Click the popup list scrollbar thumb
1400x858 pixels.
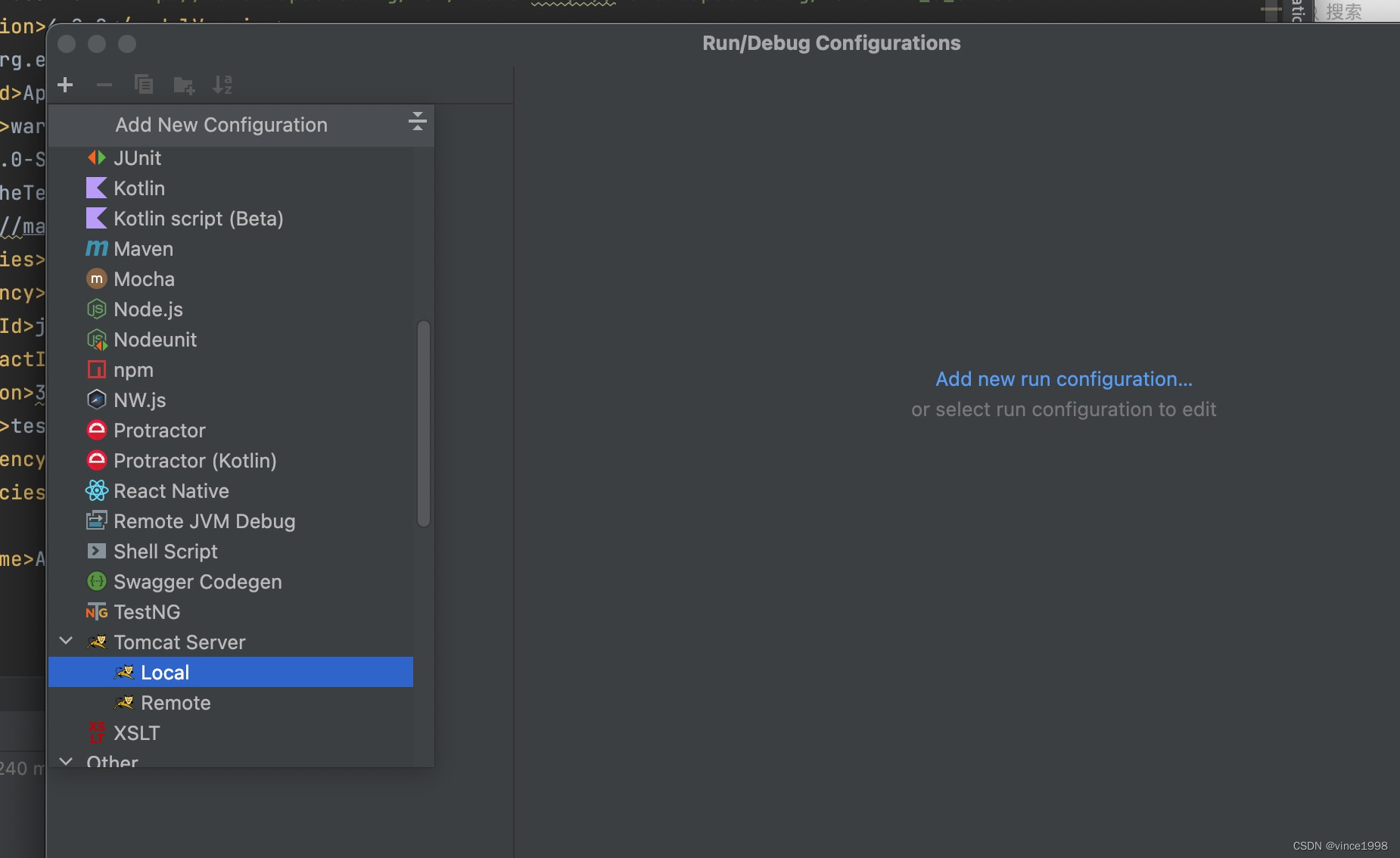424,423
